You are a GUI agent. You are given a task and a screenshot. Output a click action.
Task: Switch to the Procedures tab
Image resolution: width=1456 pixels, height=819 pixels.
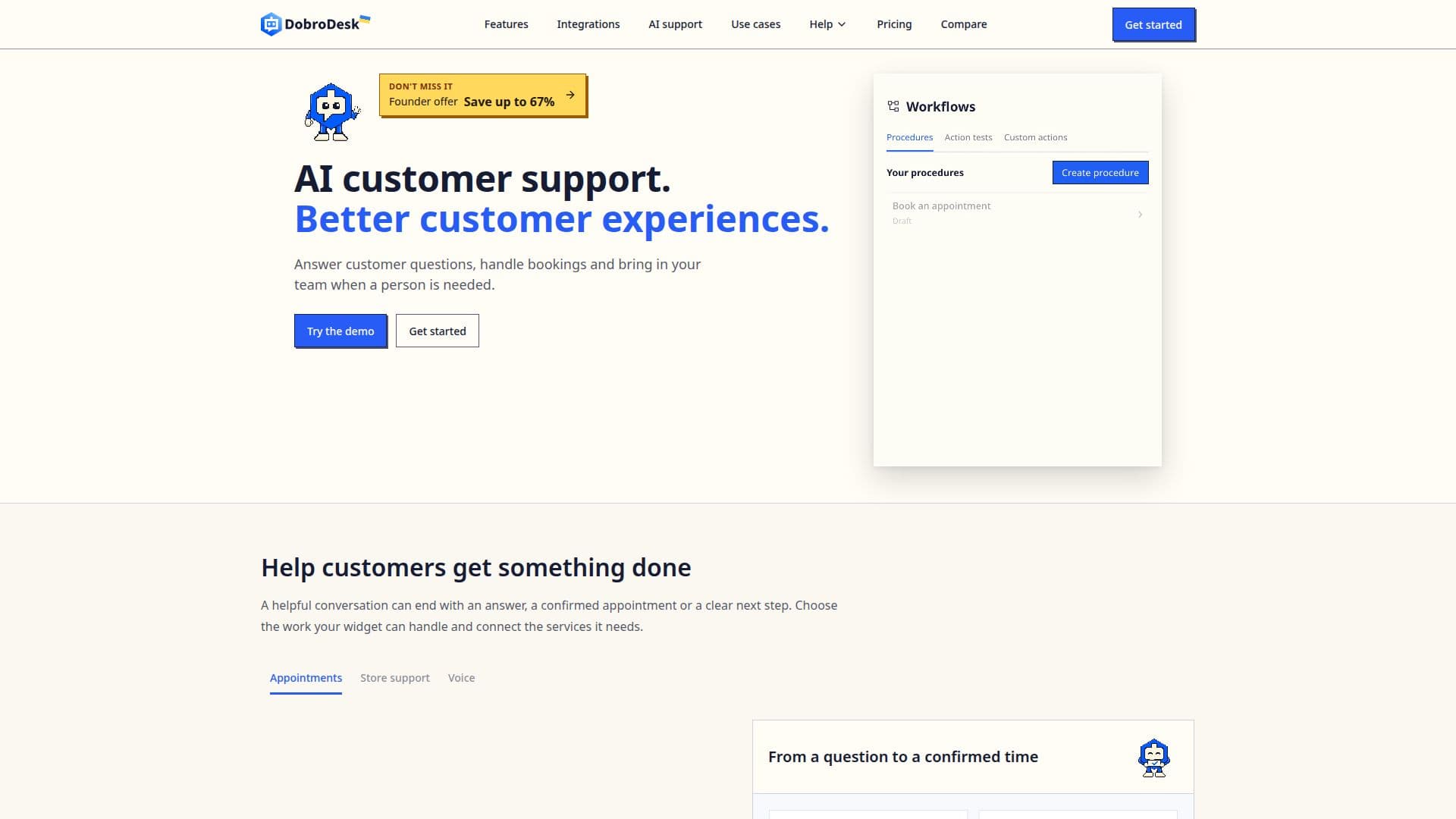(909, 137)
